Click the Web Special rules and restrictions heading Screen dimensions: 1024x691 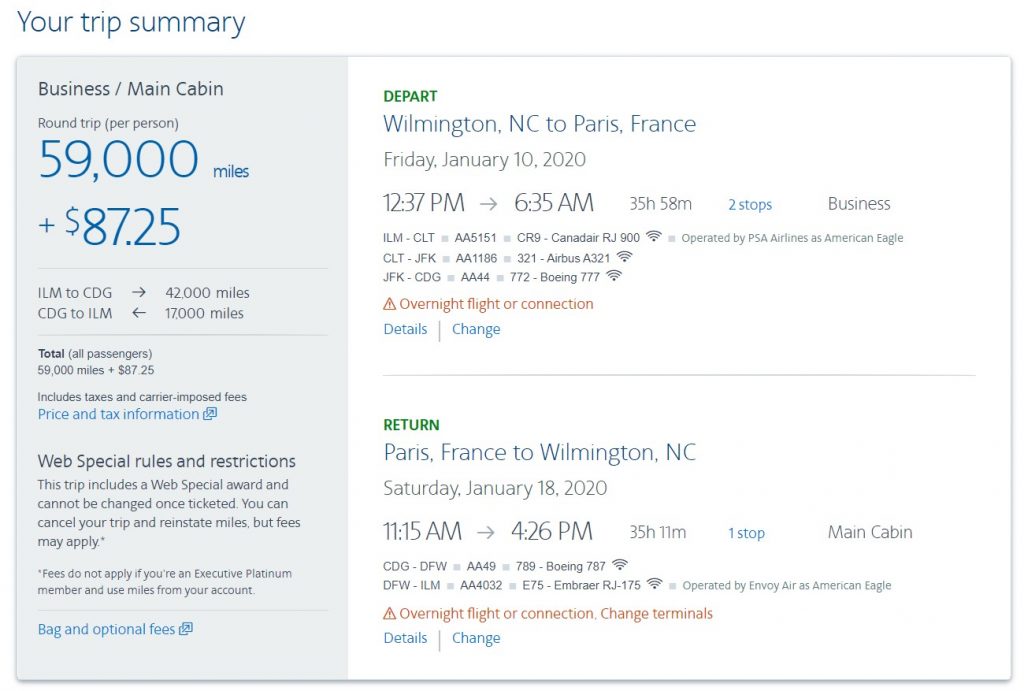[x=167, y=461]
